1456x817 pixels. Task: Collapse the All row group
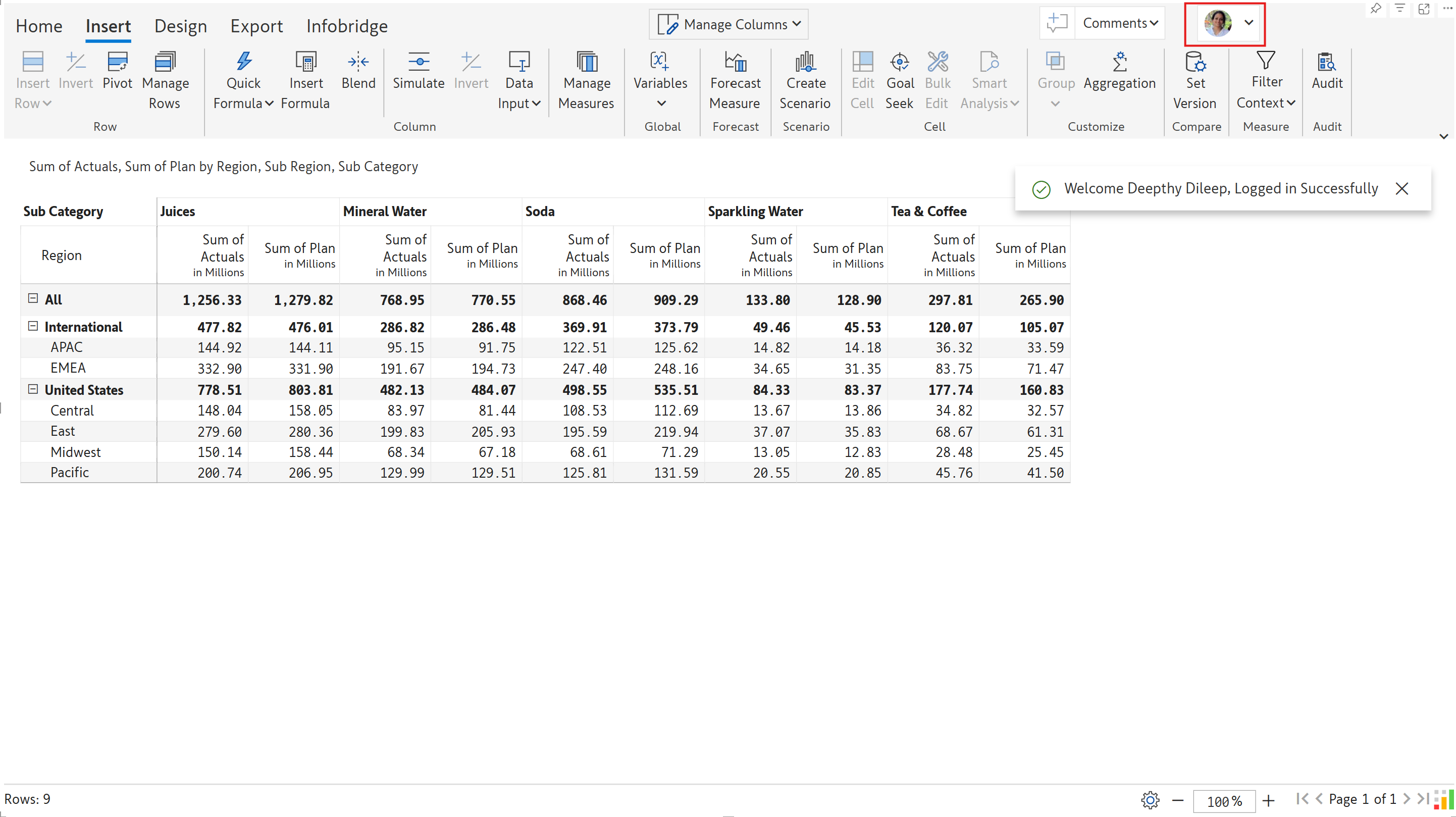click(x=33, y=298)
